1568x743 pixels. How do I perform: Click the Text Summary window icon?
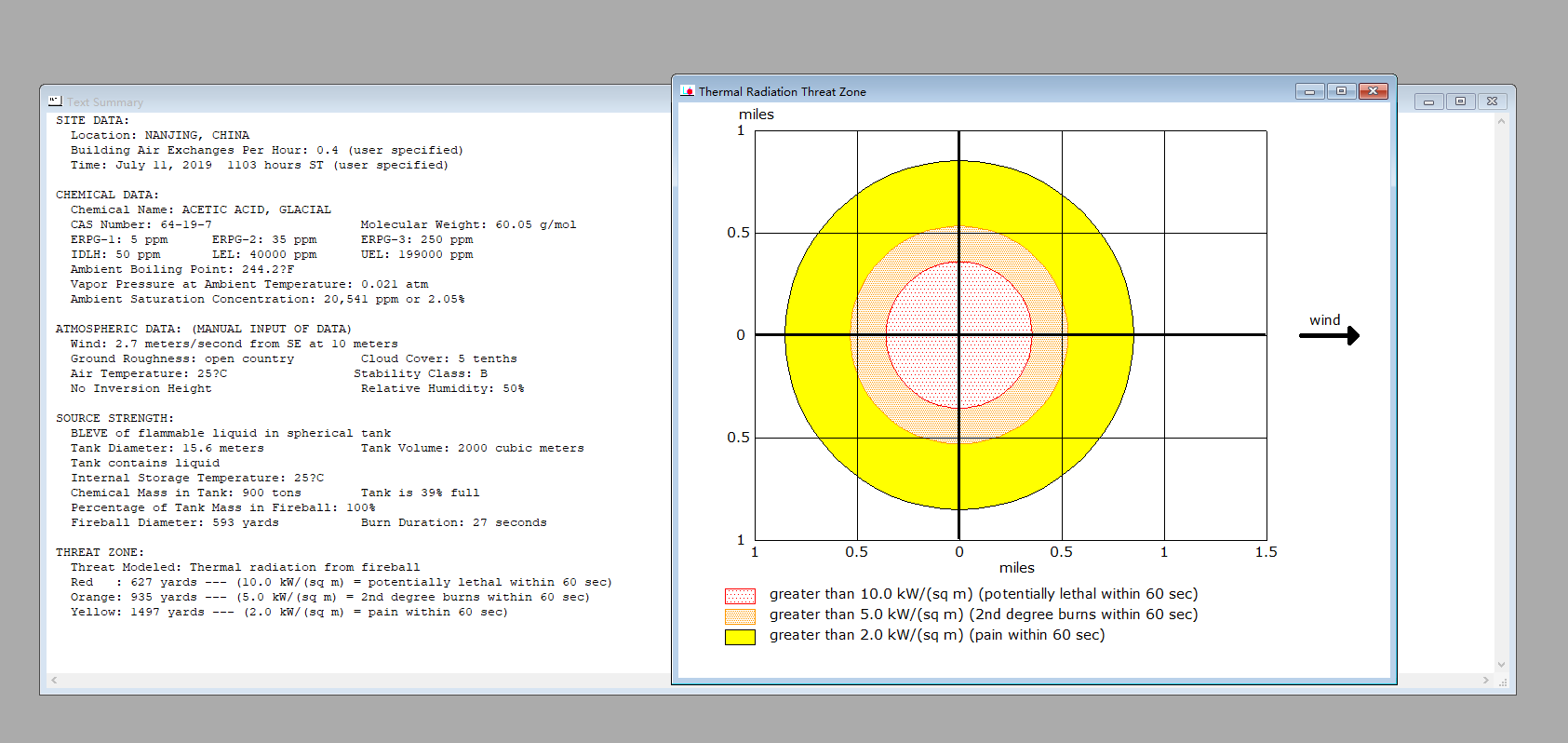55,101
